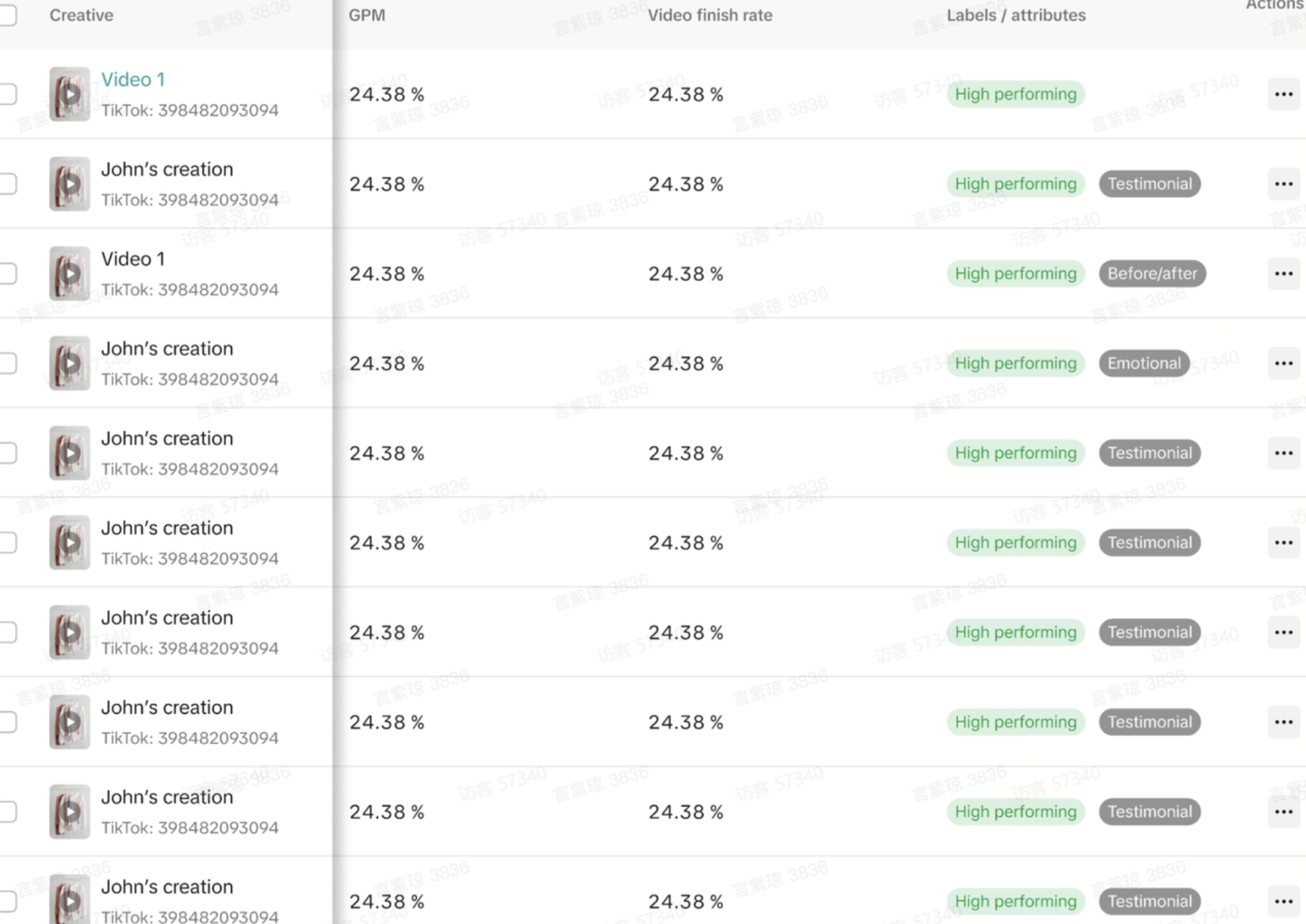The image size is (1306, 924).
Task: Open ellipsis menu on second row
Action: [x=1283, y=184]
